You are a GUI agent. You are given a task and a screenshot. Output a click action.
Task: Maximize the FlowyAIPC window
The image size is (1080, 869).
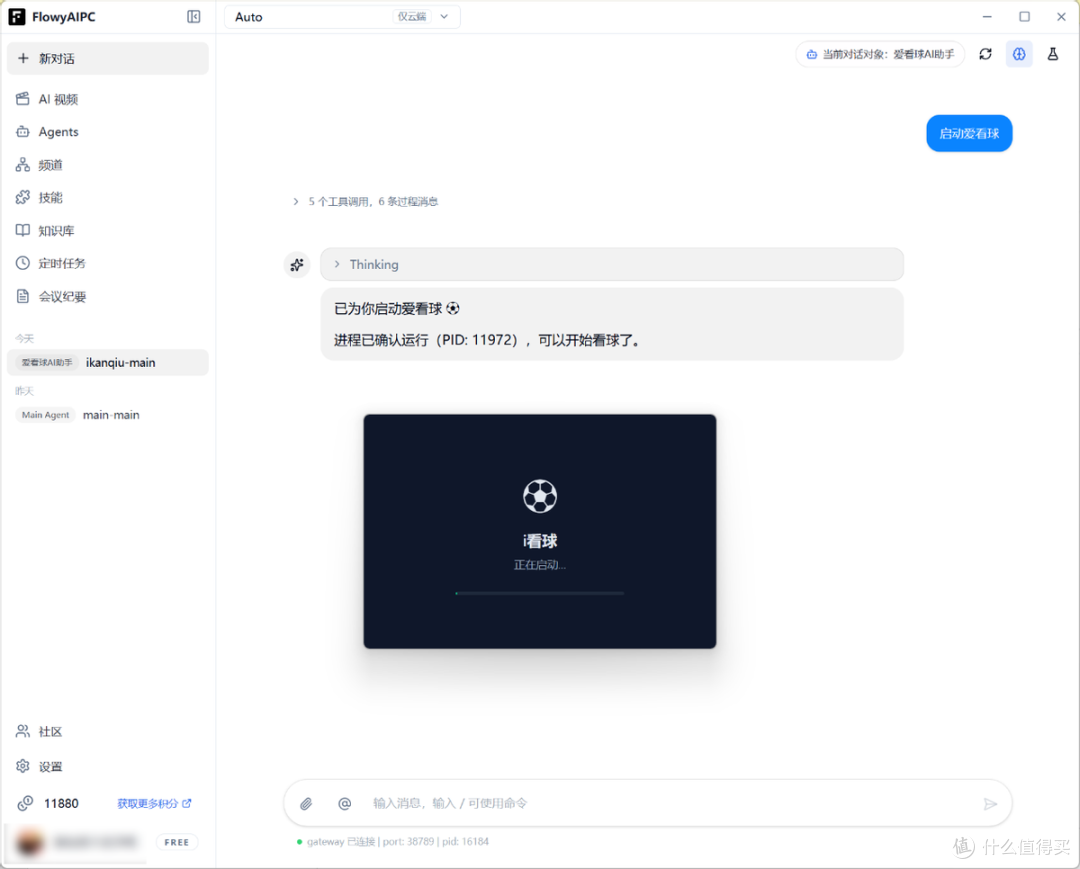(x=1024, y=17)
